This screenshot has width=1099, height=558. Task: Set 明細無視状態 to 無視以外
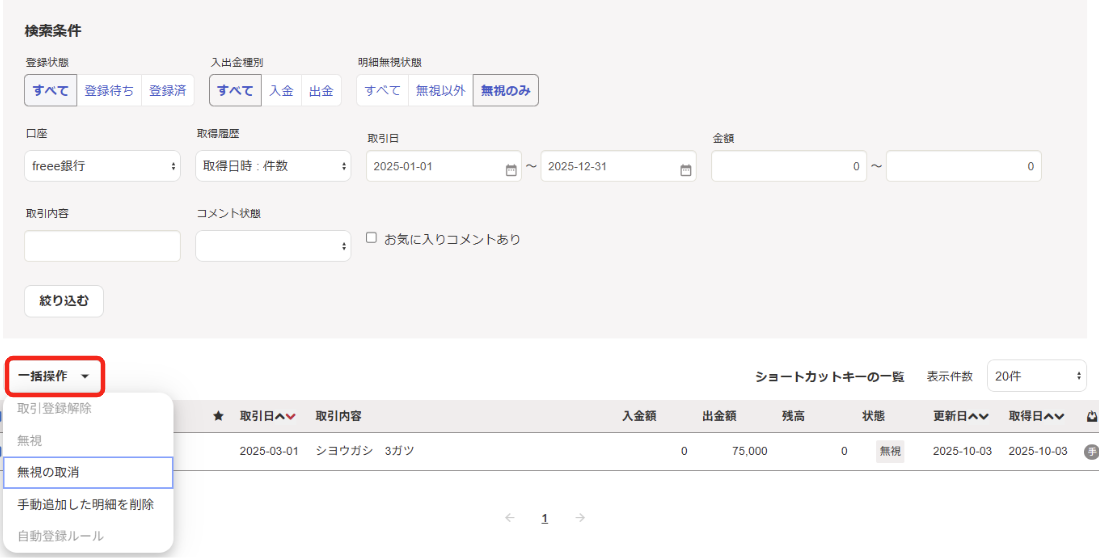pyautogui.click(x=440, y=90)
